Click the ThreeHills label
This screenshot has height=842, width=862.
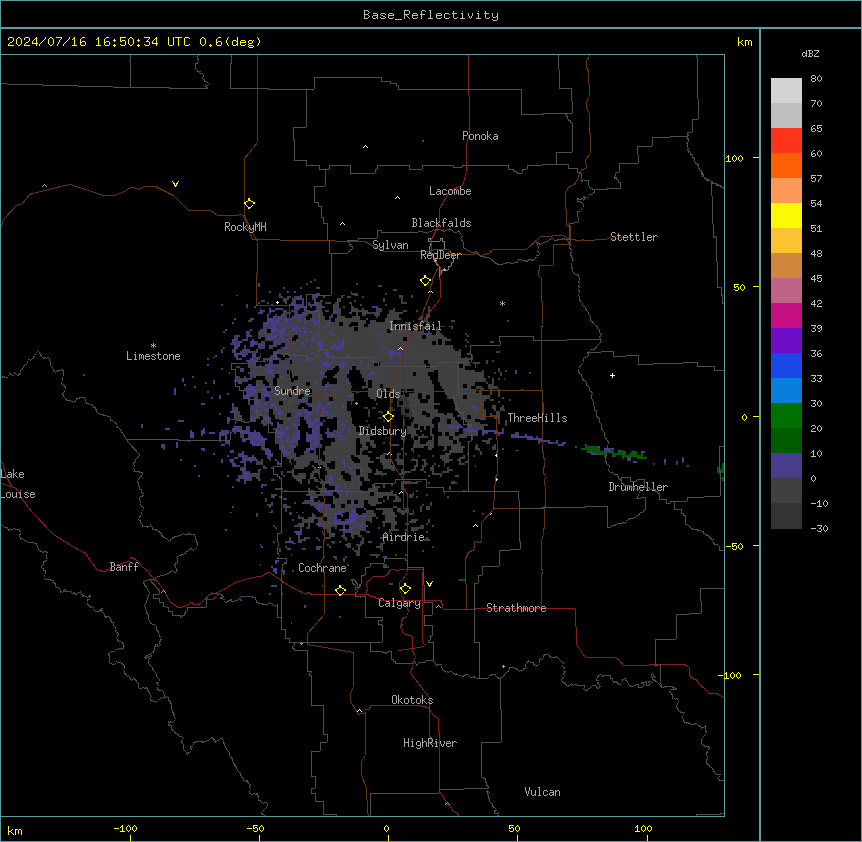[x=537, y=418]
